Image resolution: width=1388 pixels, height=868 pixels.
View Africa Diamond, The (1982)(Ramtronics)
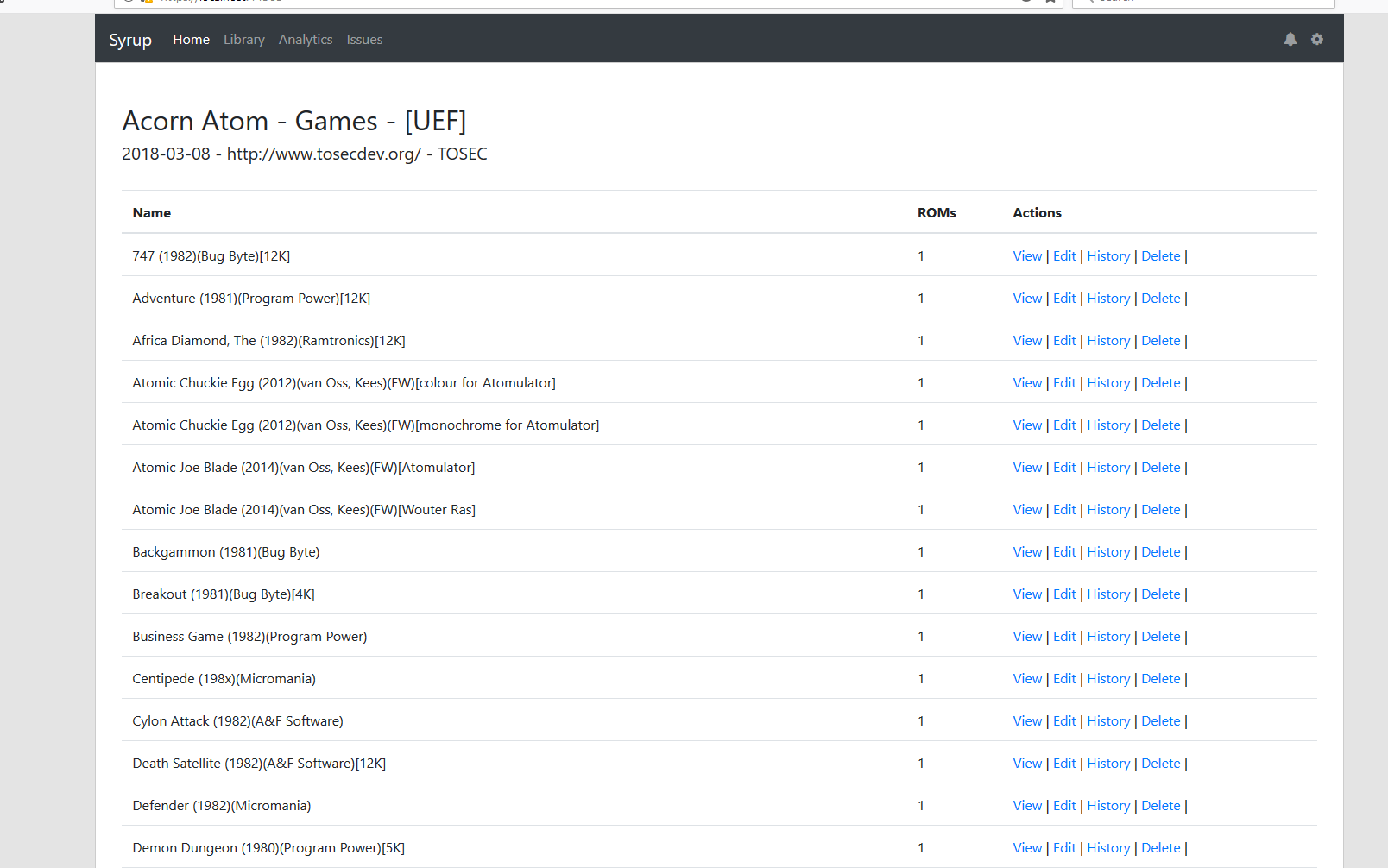pyautogui.click(x=1027, y=341)
